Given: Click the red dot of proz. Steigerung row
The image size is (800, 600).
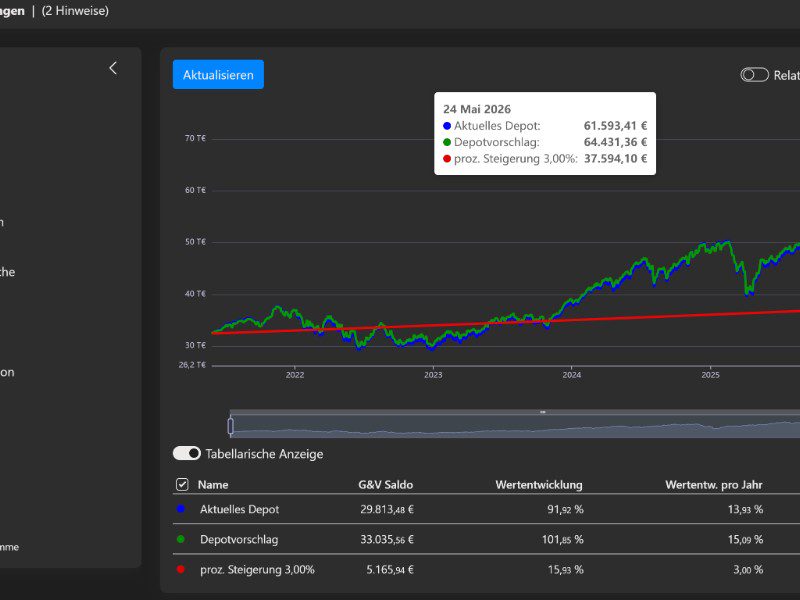Looking at the screenshot, I should [181, 569].
